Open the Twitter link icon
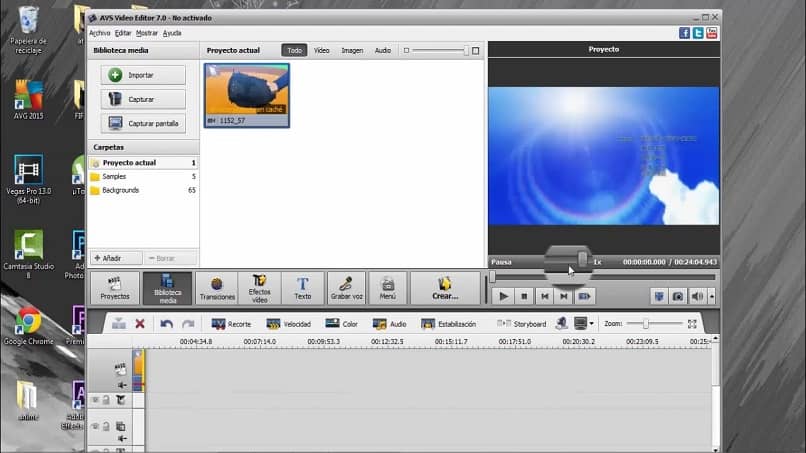Screen dimensions: 806x453 point(698,33)
